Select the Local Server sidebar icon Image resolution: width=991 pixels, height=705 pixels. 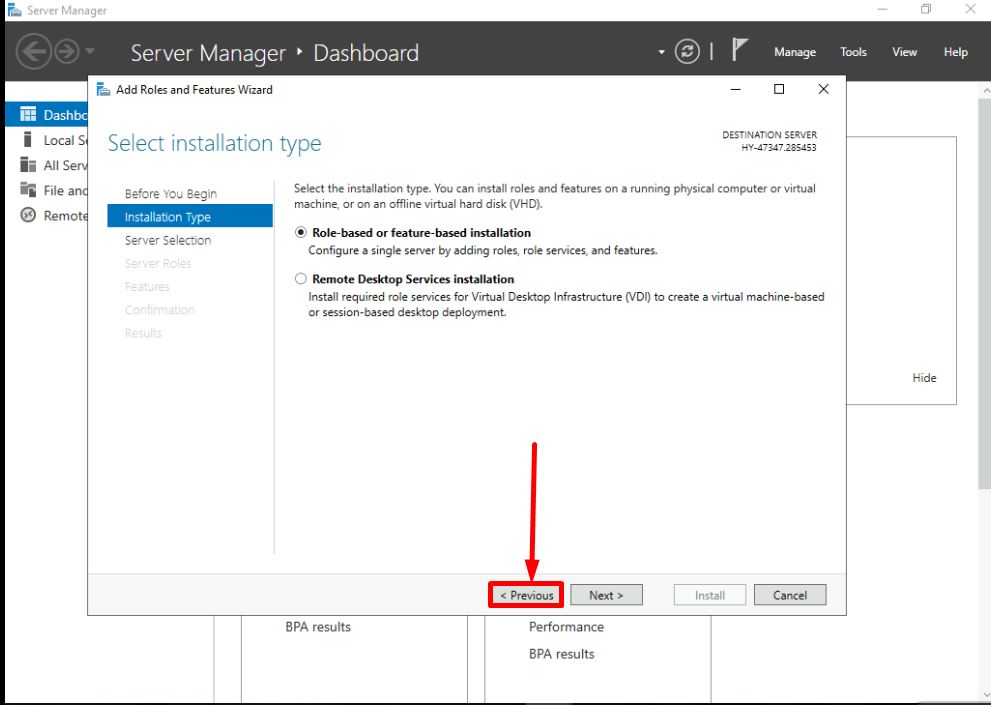pyautogui.click(x=28, y=140)
